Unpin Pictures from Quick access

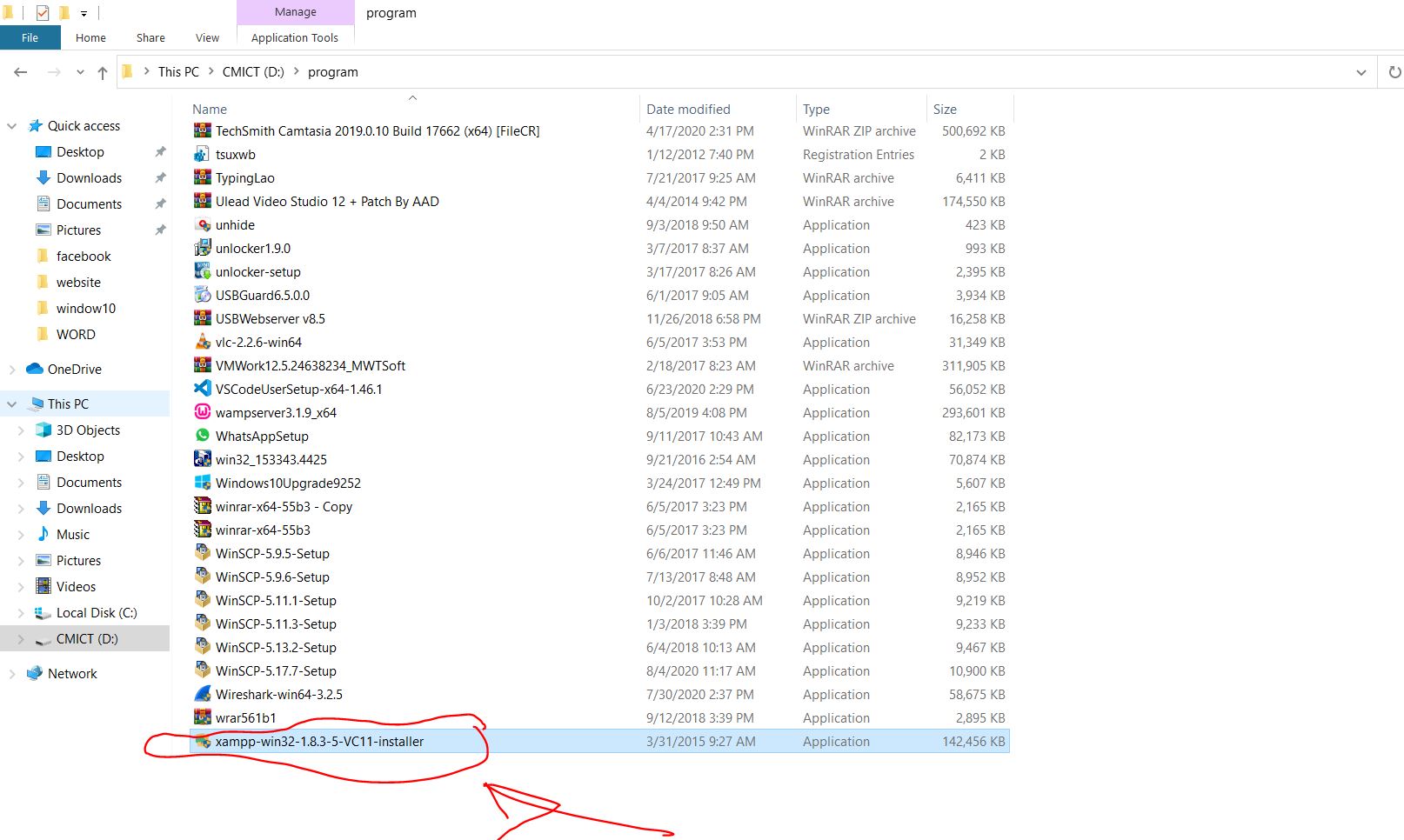point(160,230)
